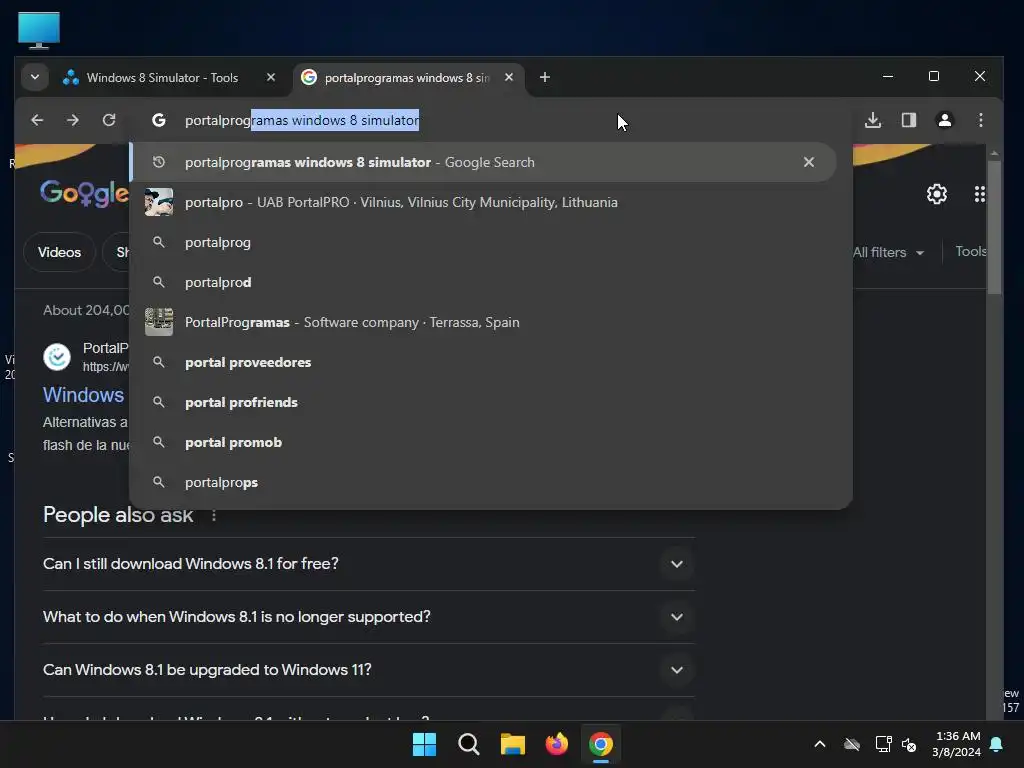Click the search history clock icon

(x=159, y=162)
